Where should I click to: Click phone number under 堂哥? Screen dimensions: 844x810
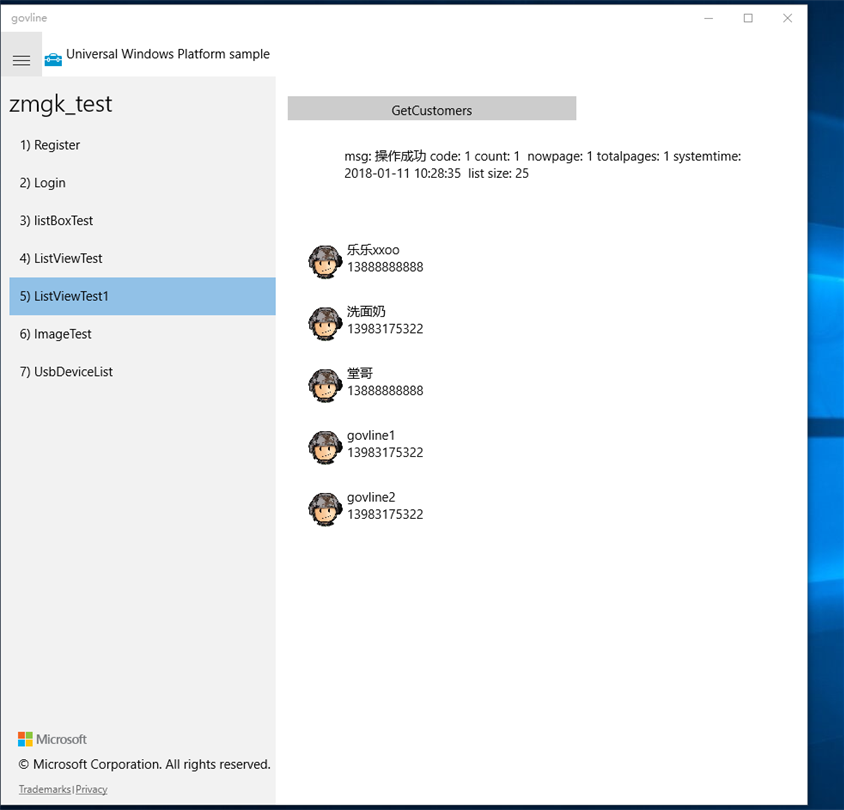point(385,391)
